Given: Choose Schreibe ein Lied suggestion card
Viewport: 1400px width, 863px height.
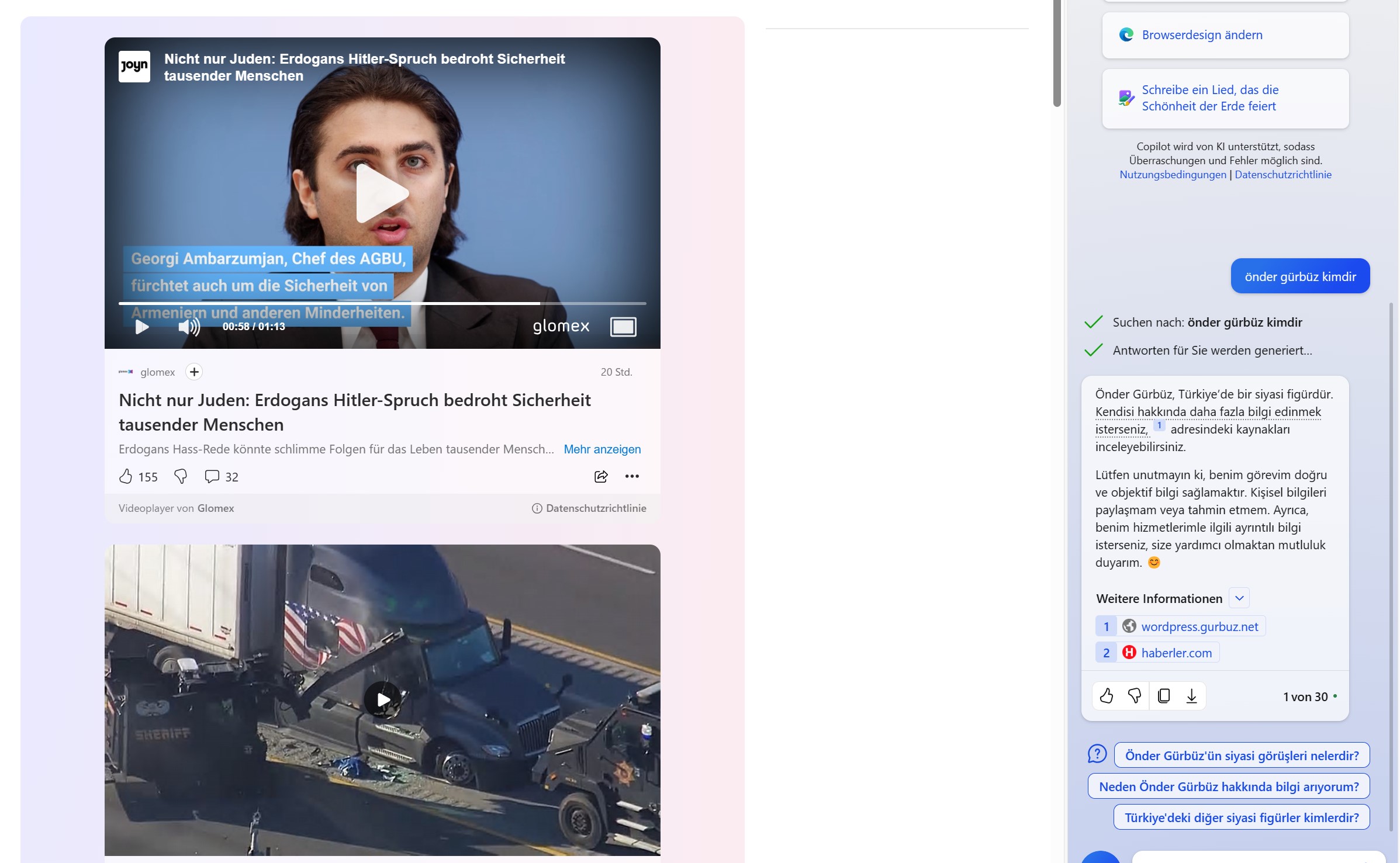Looking at the screenshot, I should (x=1225, y=98).
